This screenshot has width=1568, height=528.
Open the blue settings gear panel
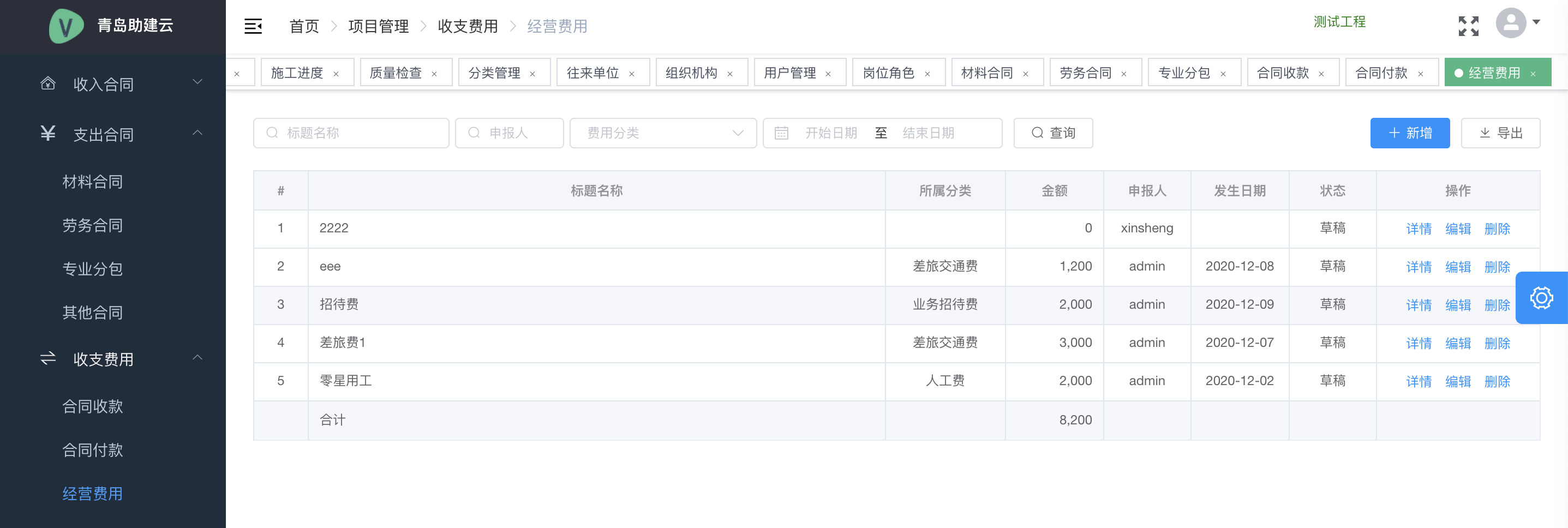tap(1541, 298)
